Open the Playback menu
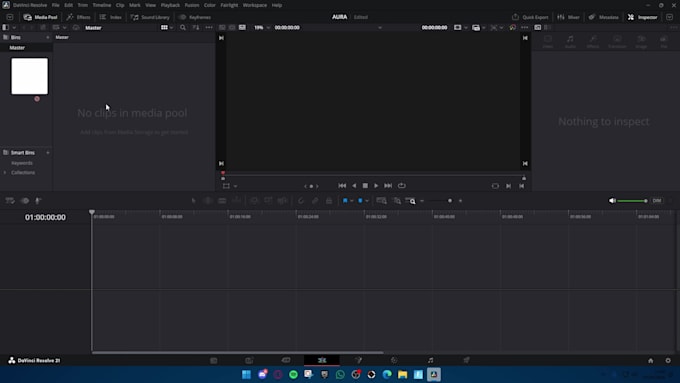The height and width of the screenshot is (383, 680). click(x=170, y=5)
